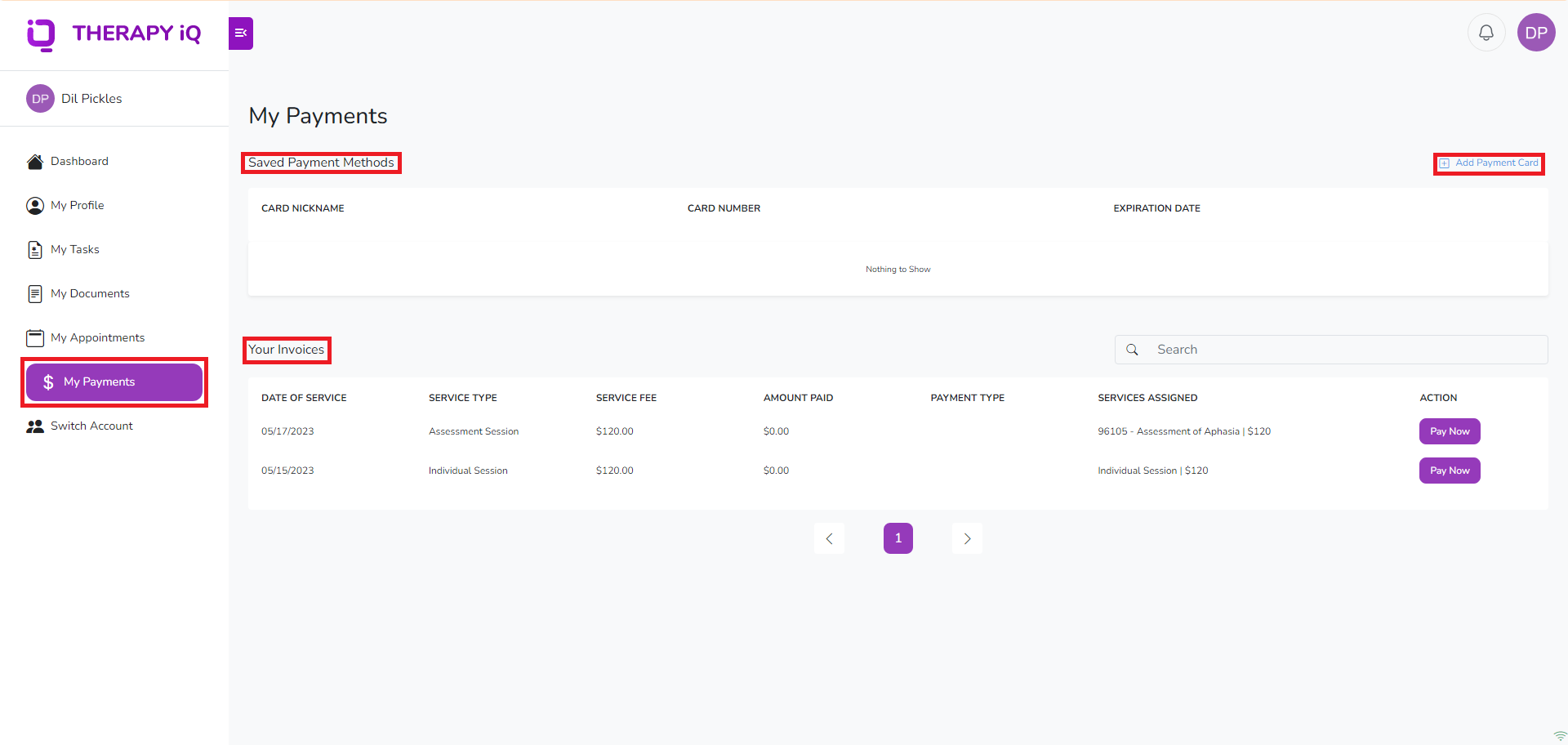
Task: Click the Dashboard house icon
Action: coord(35,162)
